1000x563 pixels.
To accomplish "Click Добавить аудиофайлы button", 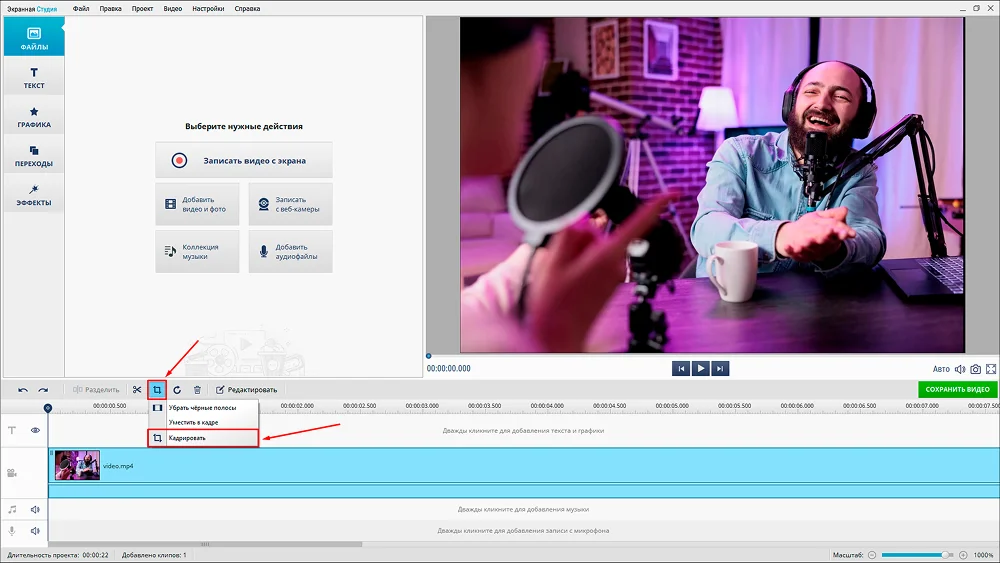I will [290, 251].
